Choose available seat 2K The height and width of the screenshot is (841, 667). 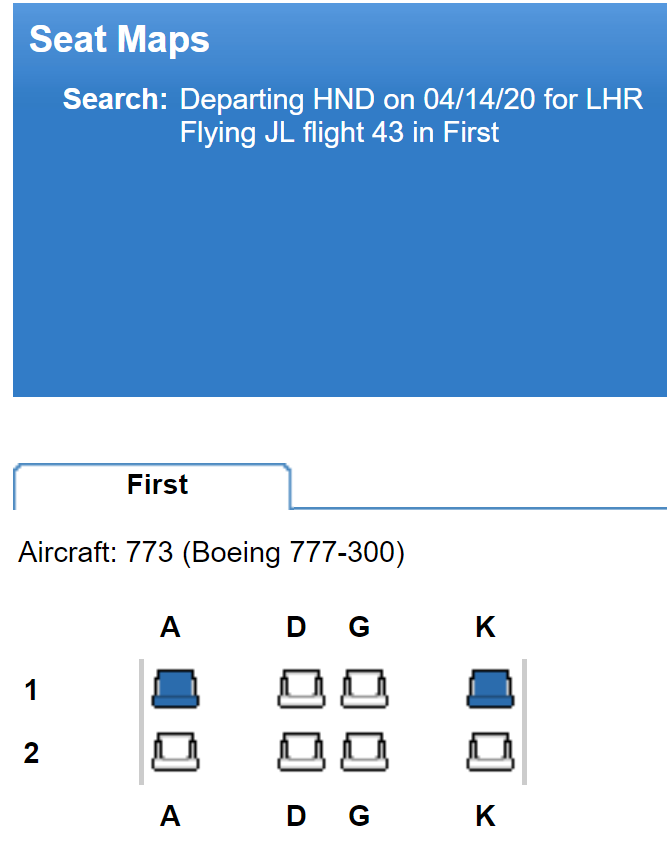(x=491, y=752)
